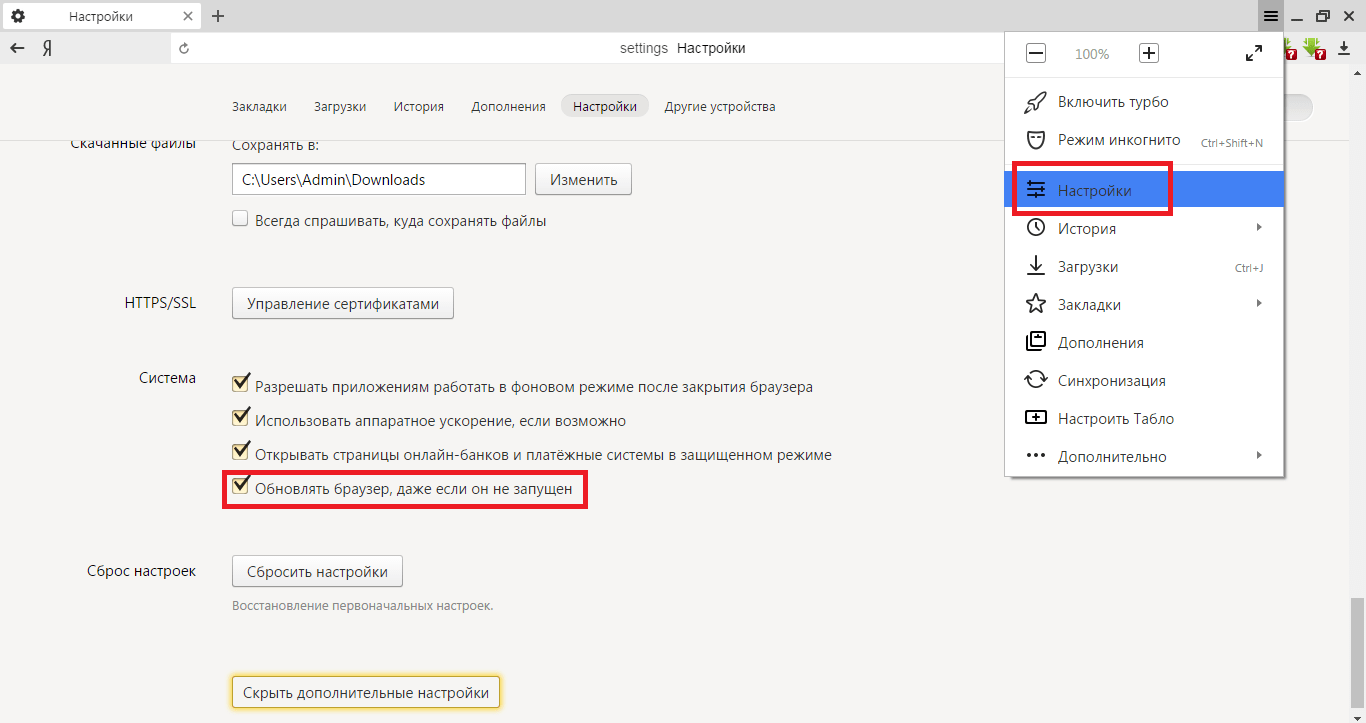The image size is (1366, 723).
Task: Uncheck 'Открывать страницы онлайн-банков' protected mode
Action: click(x=240, y=452)
